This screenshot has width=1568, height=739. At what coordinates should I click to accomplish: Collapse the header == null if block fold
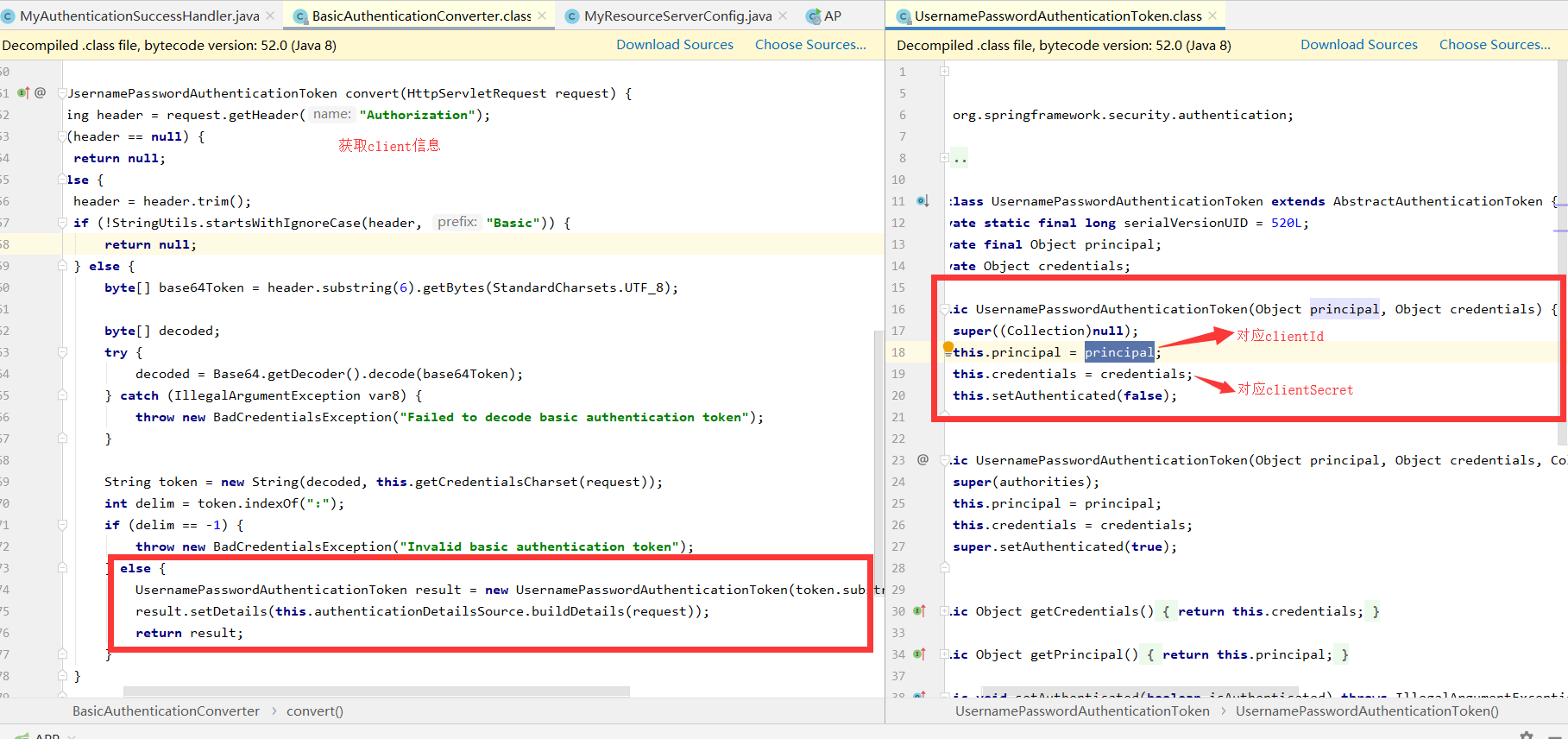pos(62,136)
